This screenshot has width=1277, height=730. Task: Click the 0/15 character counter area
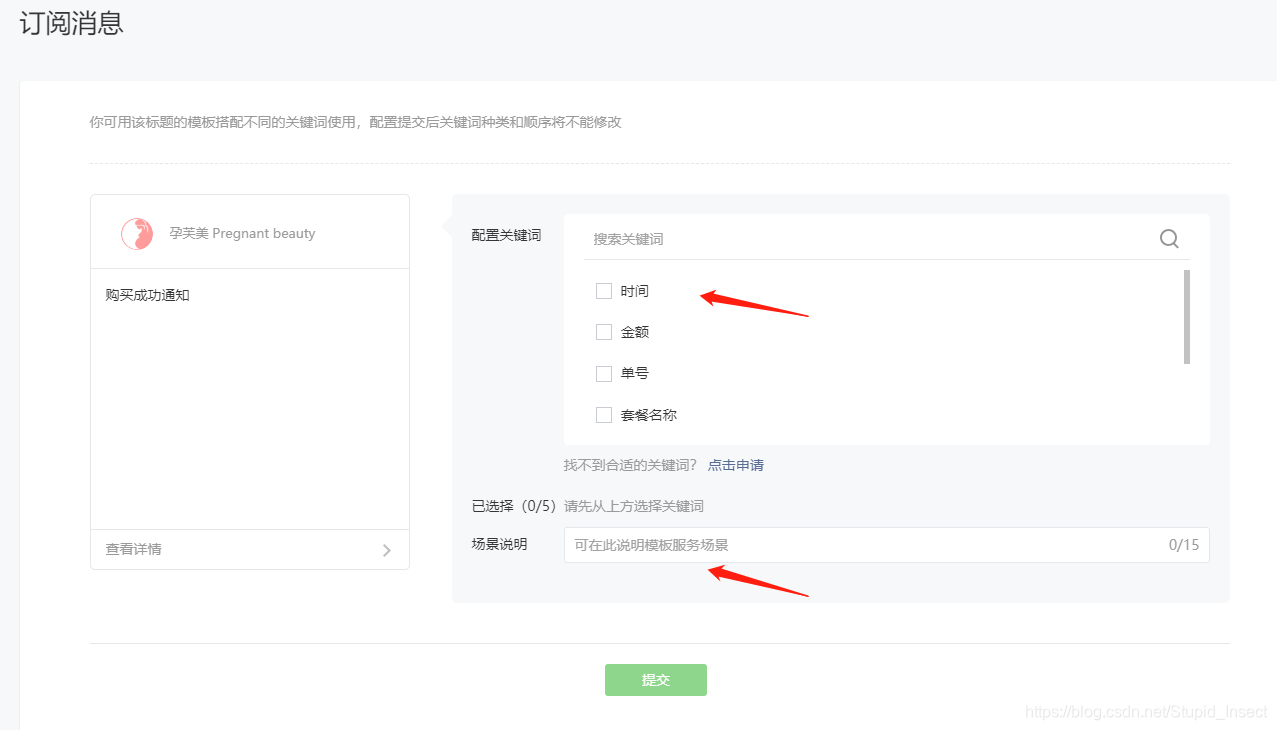click(x=1183, y=544)
